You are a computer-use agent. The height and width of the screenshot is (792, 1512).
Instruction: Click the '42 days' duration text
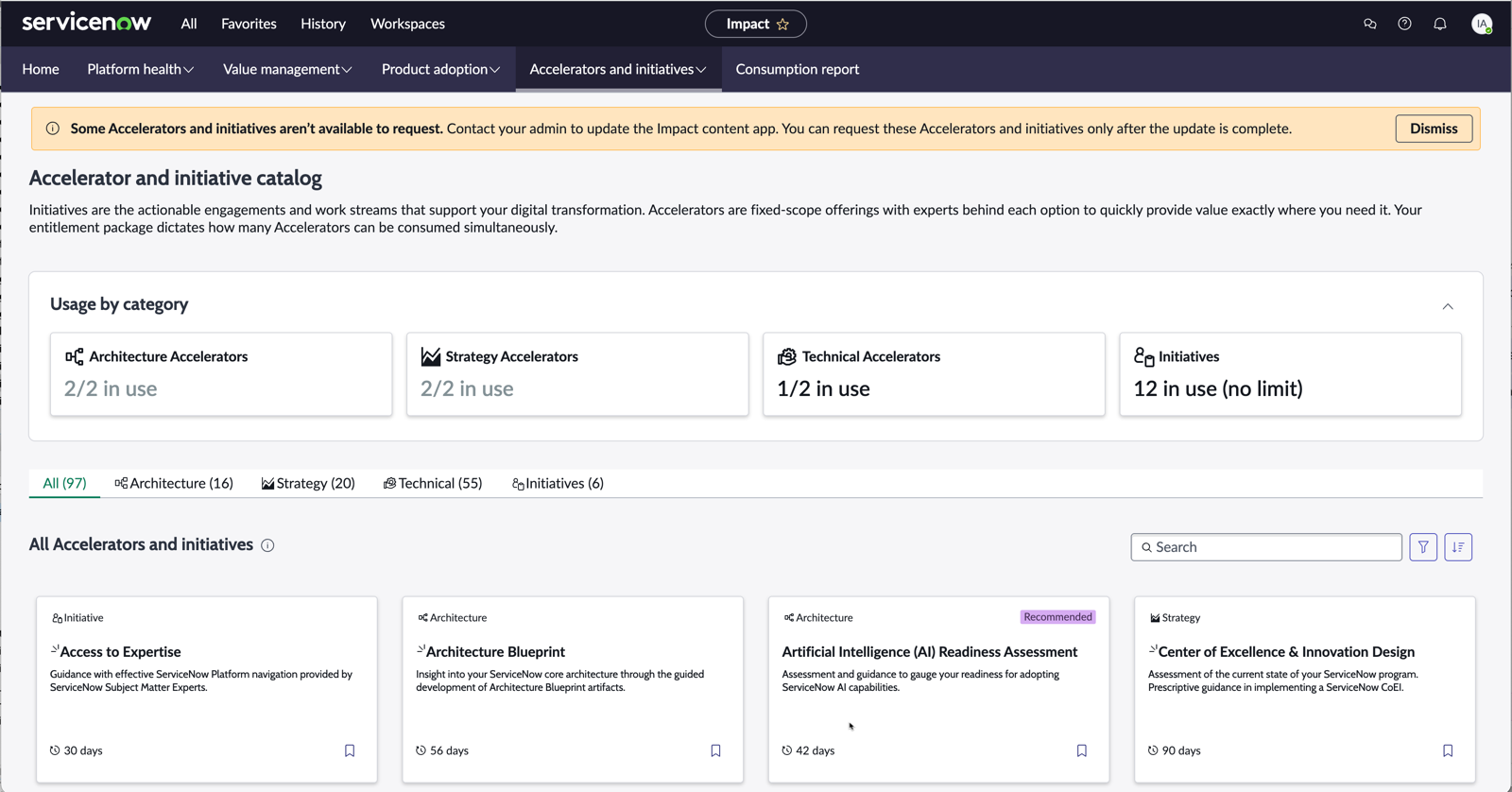[815, 750]
